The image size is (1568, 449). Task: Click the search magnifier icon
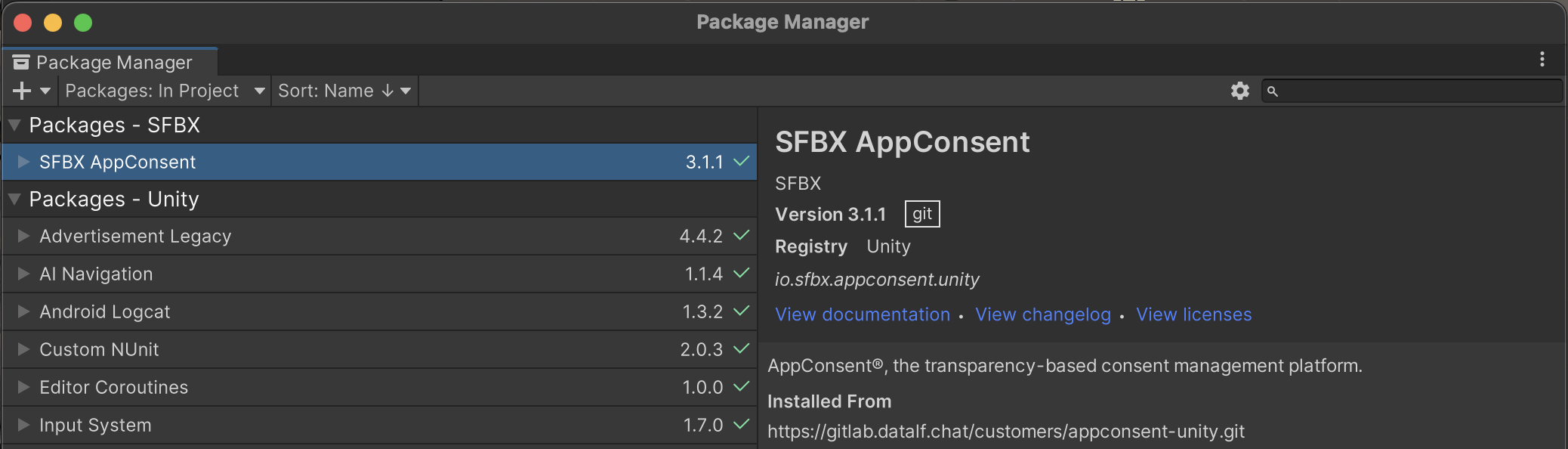point(1273,91)
